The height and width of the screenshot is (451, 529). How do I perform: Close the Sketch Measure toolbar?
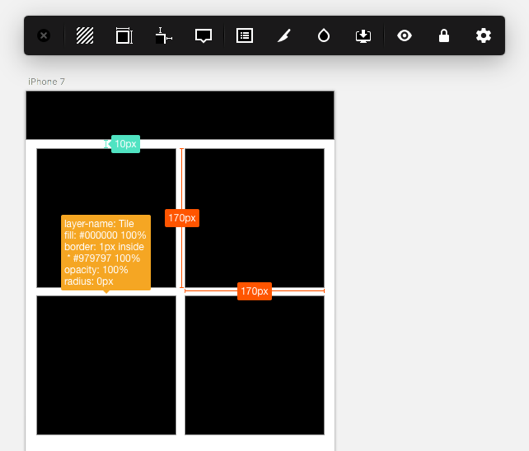44,35
